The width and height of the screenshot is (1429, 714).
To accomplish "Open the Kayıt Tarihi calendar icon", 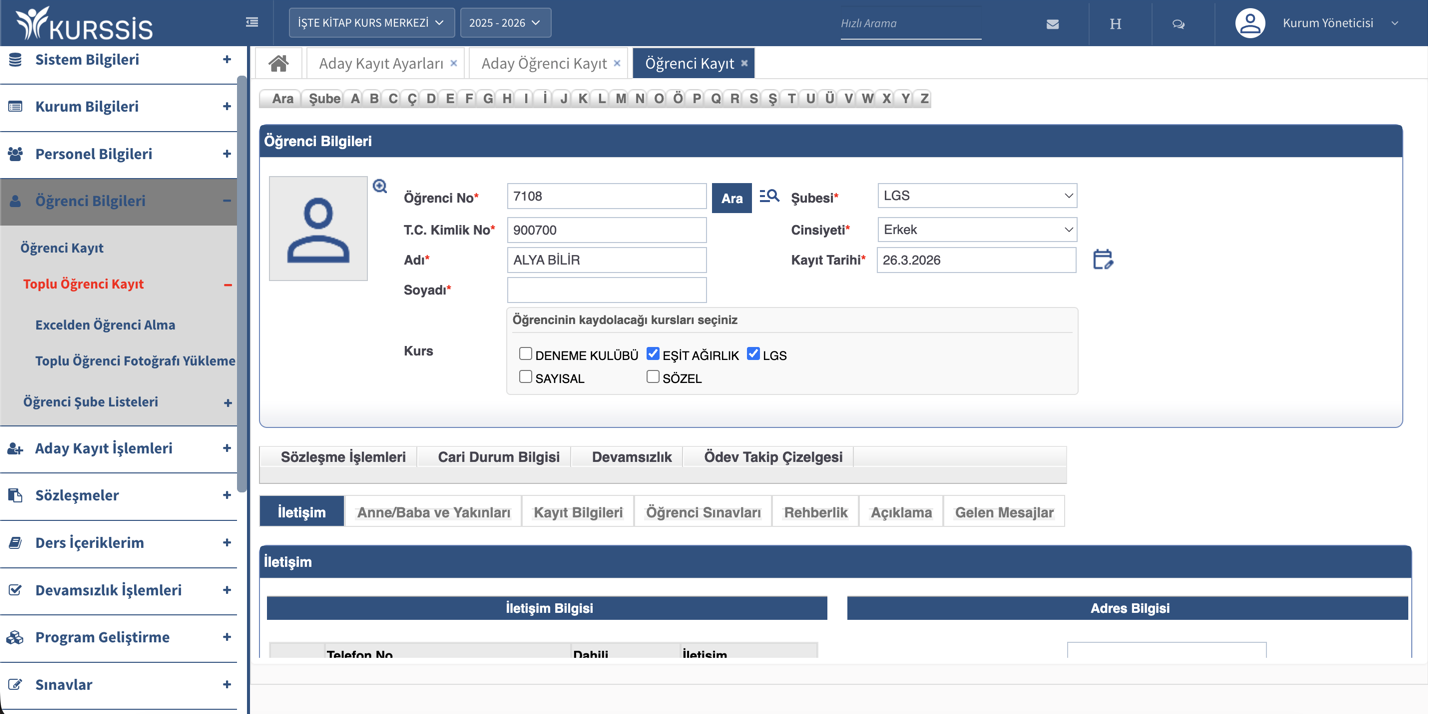I will (1102, 260).
